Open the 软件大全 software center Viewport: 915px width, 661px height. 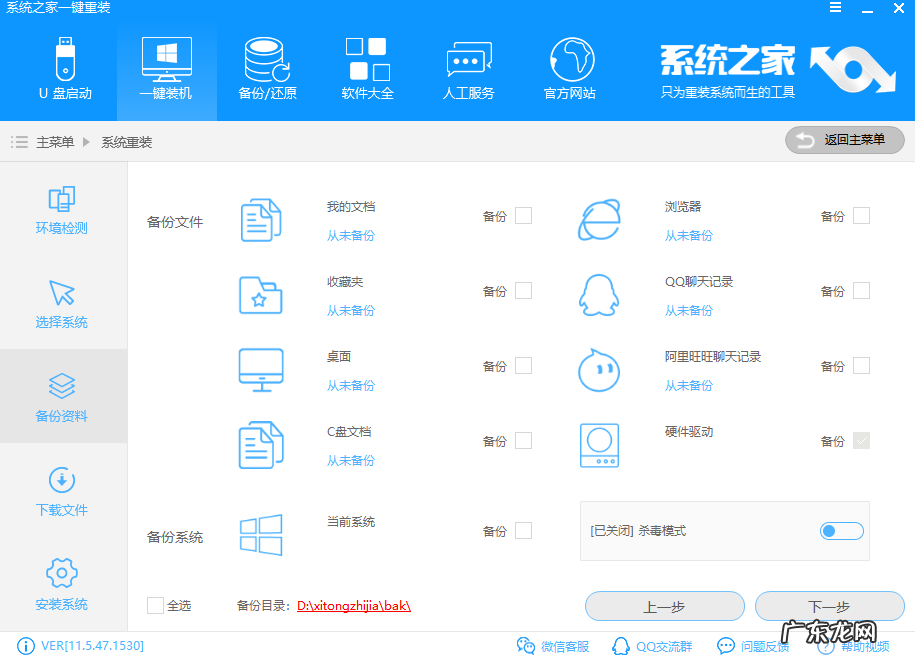pos(366,66)
